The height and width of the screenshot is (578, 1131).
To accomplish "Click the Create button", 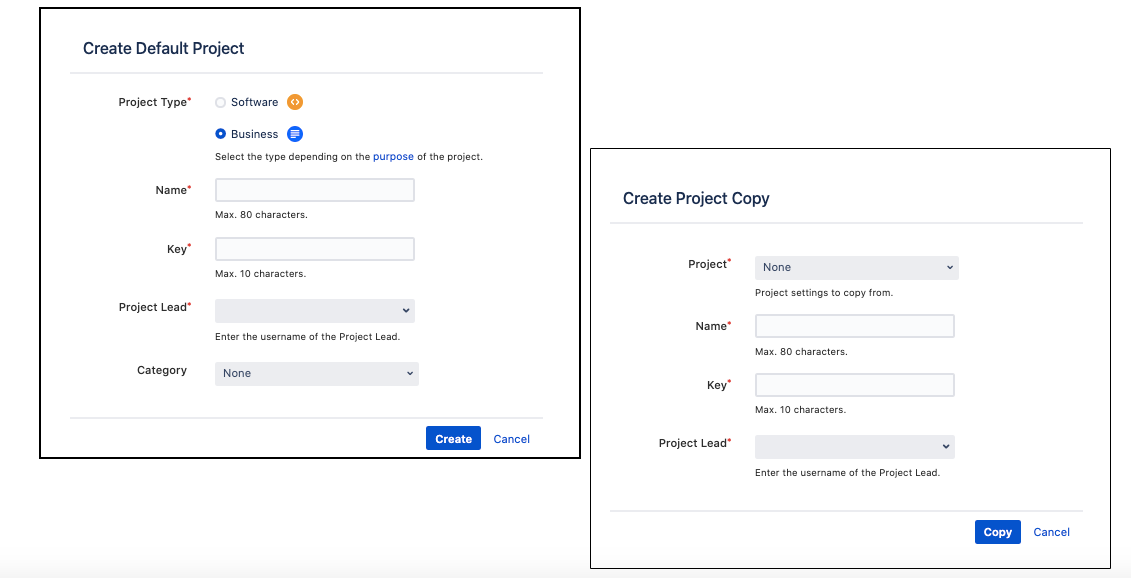I will pos(453,439).
